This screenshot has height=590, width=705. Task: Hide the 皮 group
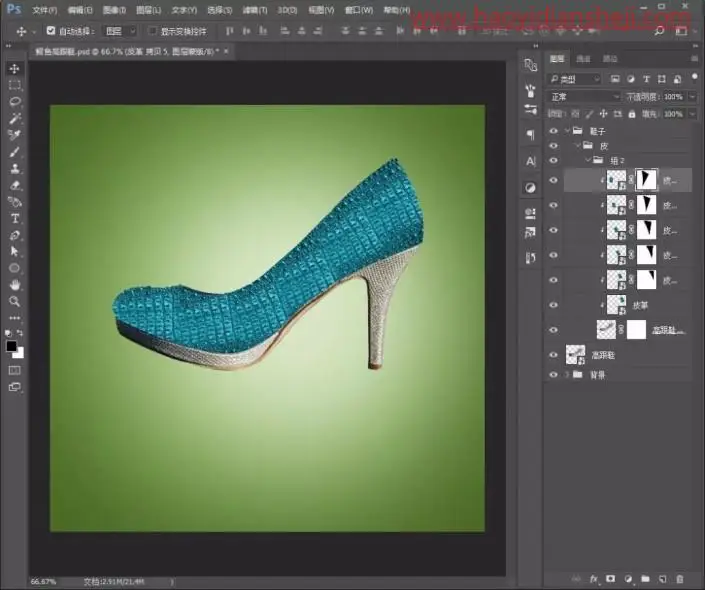(553, 146)
